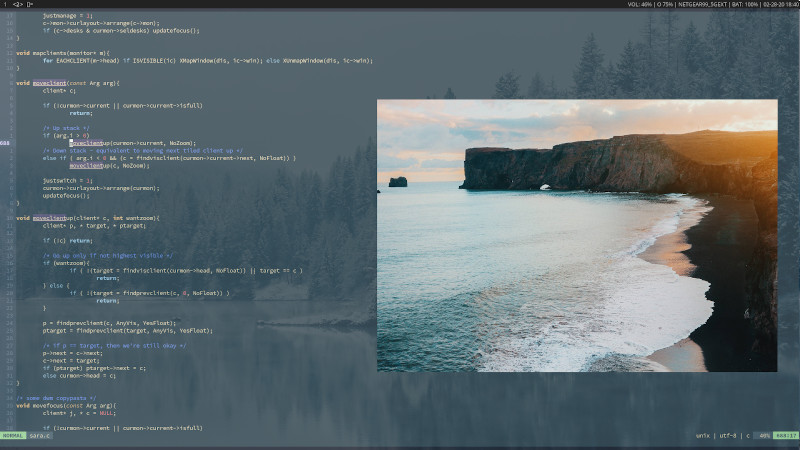Click the 'c' filetype indicator in statusline
This screenshot has height=450, width=800.
click(748, 435)
